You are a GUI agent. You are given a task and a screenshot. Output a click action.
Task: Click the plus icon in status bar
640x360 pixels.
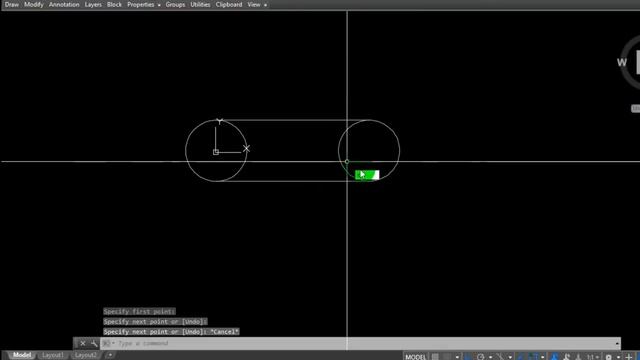point(629,357)
